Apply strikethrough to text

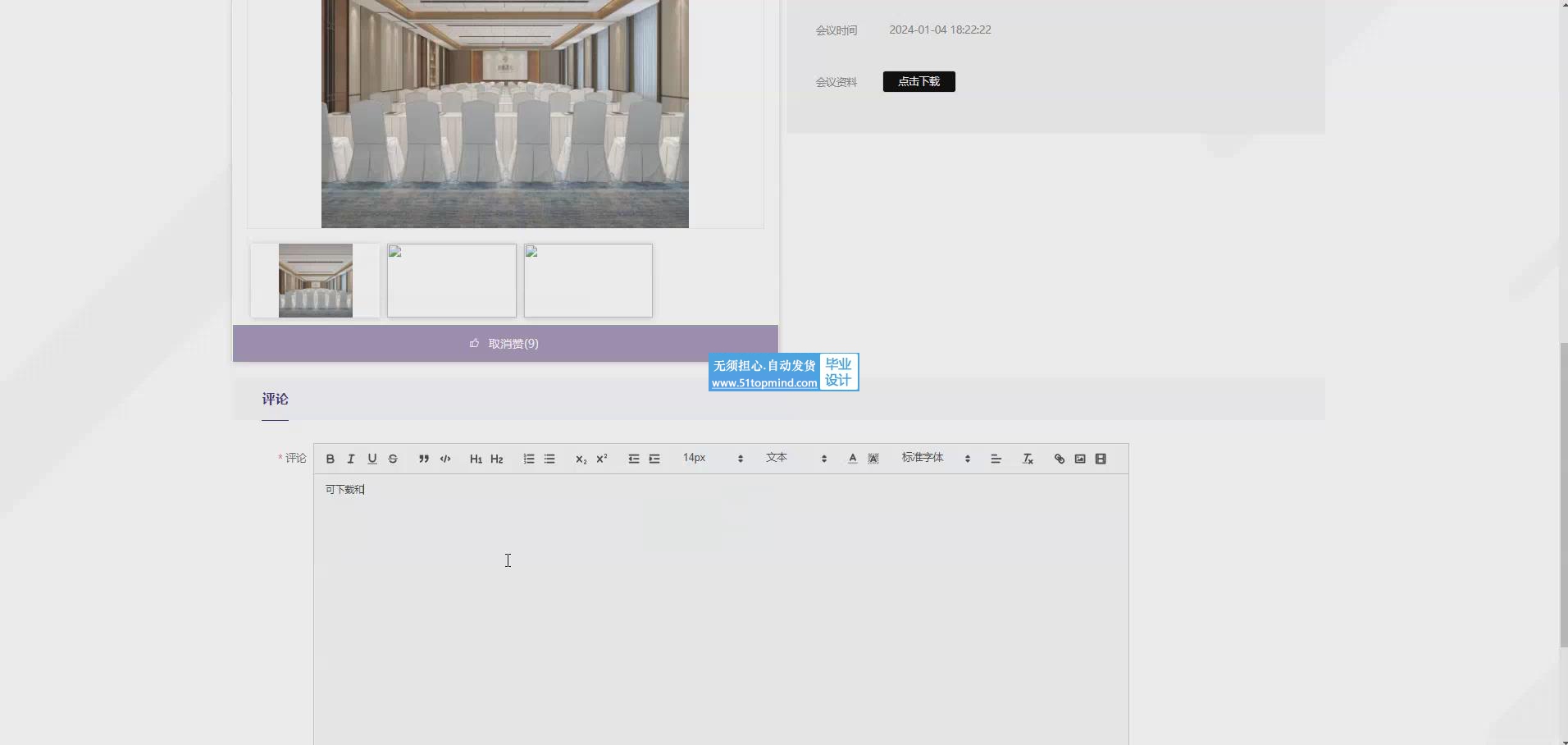tap(393, 459)
